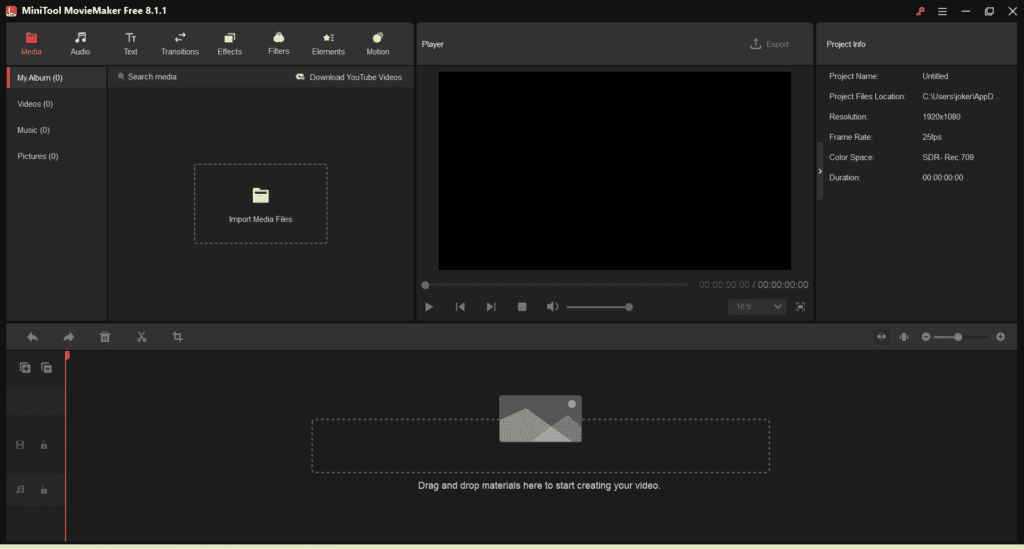Click the add track icon in timeline
The width and height of the screenshot is (1024, 549).
(x=26, y=368)
